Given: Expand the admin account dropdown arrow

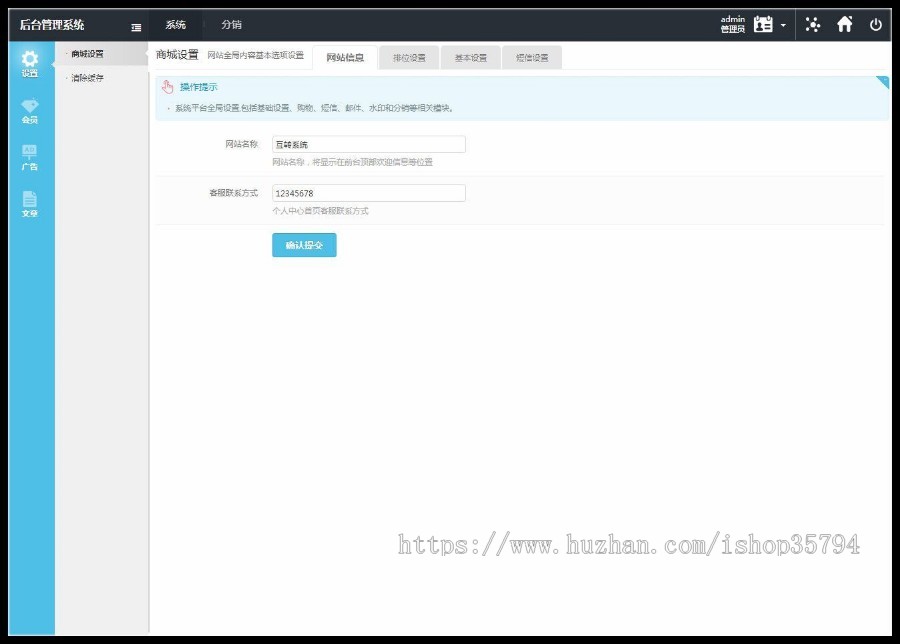Looking at the screenshot, I should pos(783,25).
